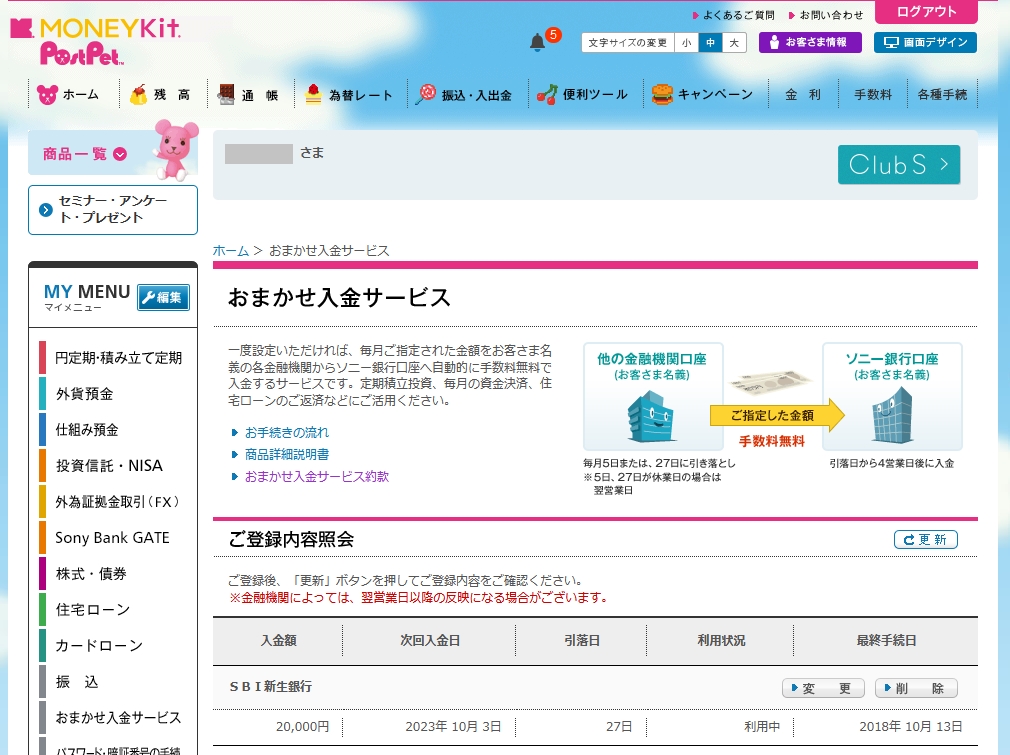The height and width of the screenshot is (755, 1010).
Task: Open 商品詳細説明書 link
Action: (x=287, y=454)
